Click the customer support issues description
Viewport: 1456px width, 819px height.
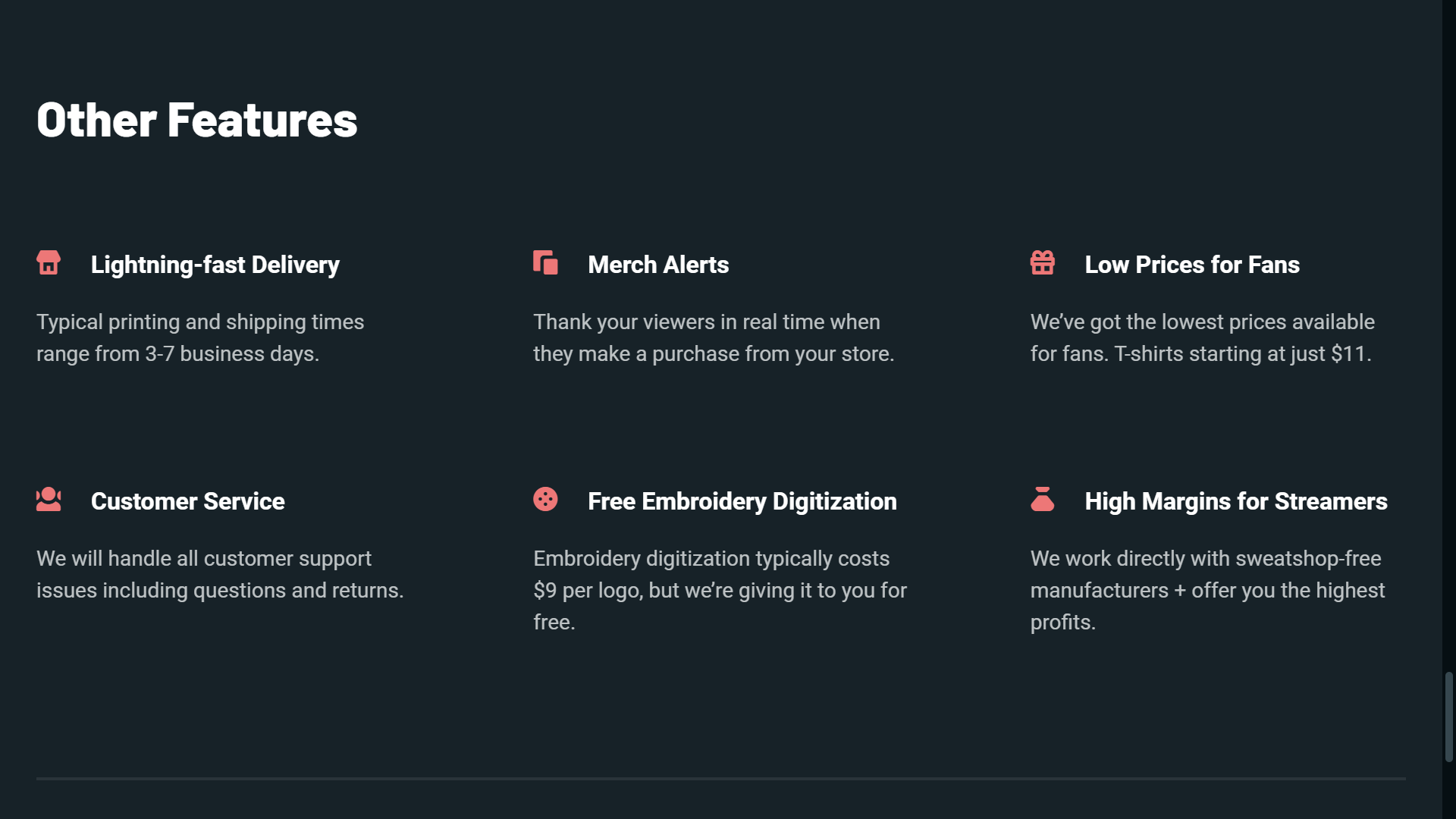220,574
